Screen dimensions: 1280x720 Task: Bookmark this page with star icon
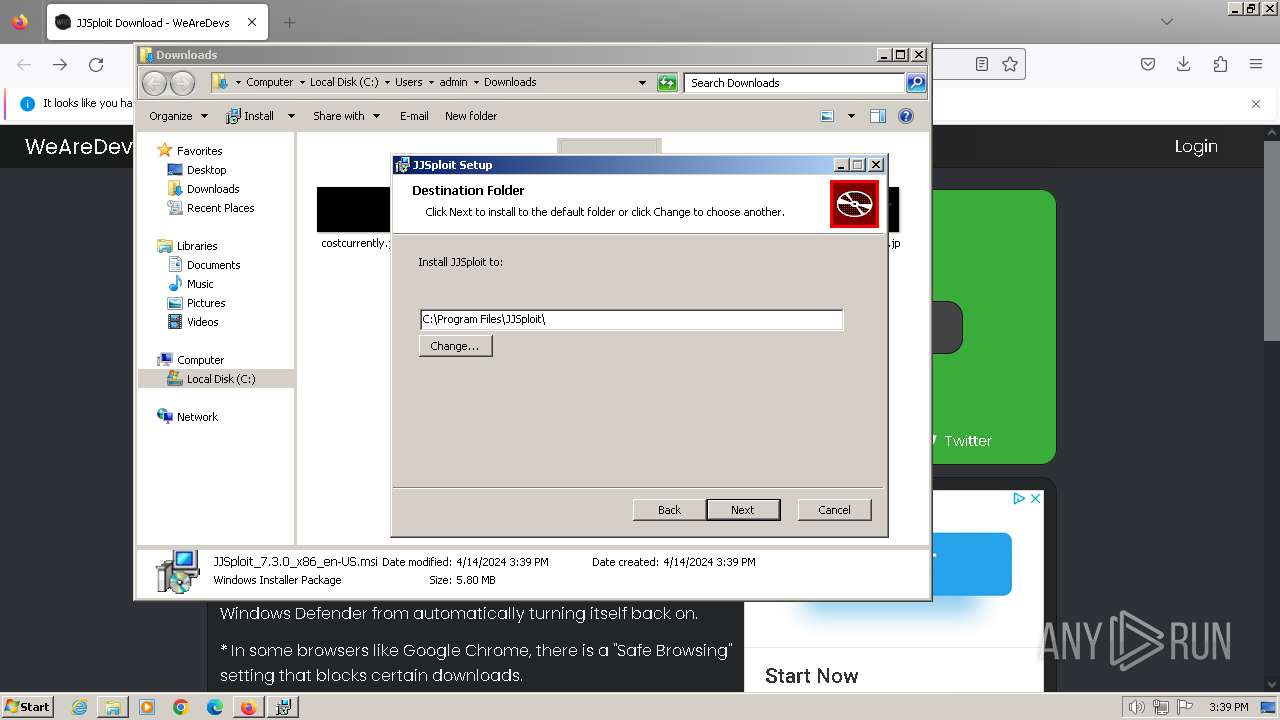point(1010,65)
